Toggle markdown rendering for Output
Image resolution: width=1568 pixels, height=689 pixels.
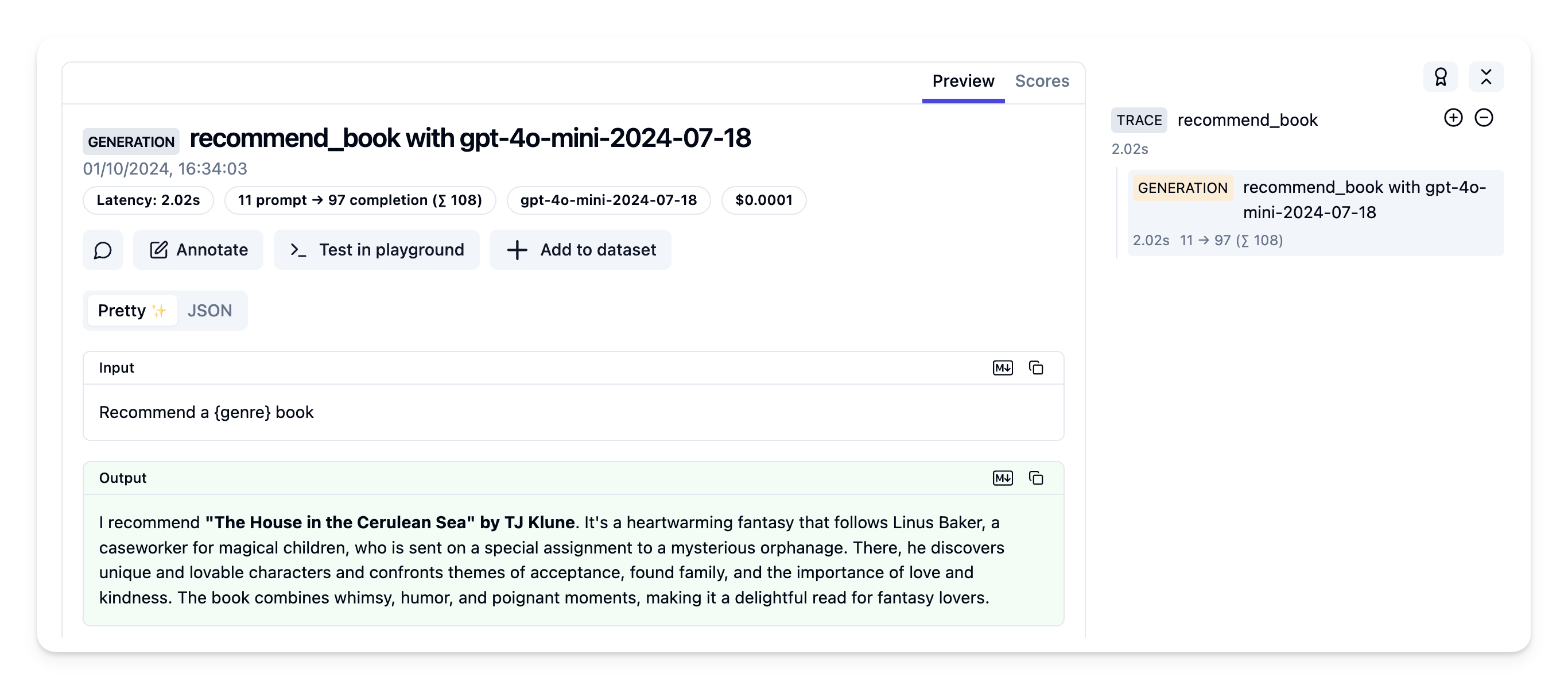click(1003, 478)
